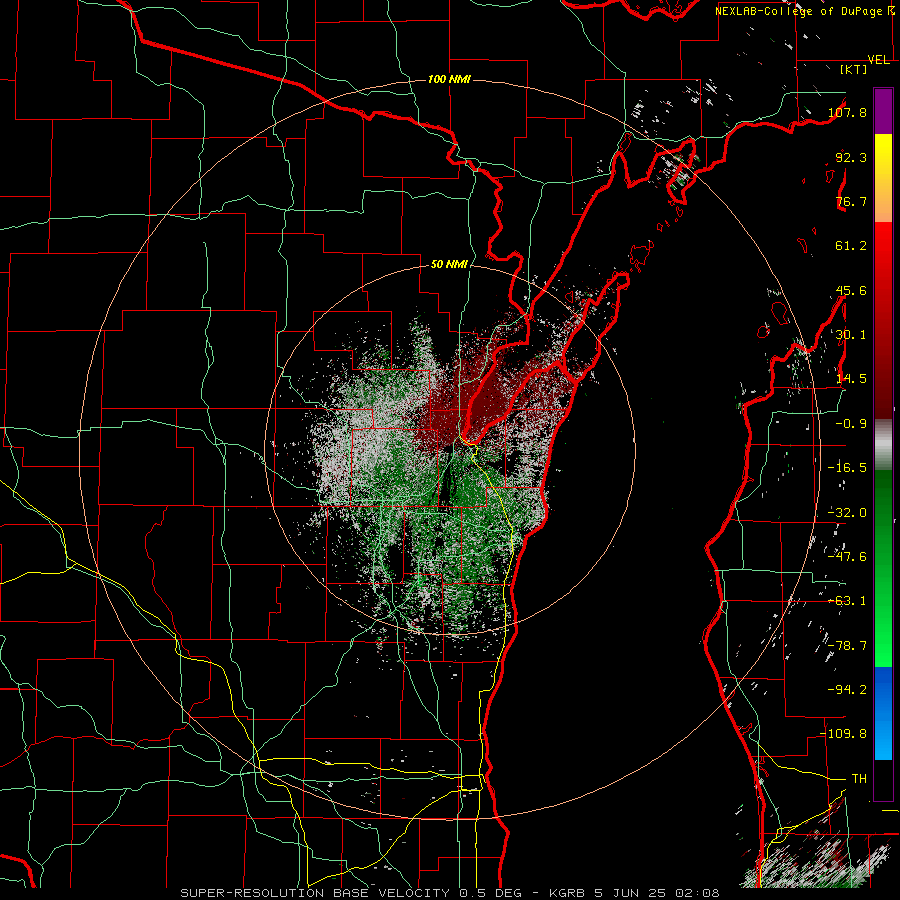The image size is (900, 900).
Task: Select the 107.8 value in velocity legend
Action: 847,112
